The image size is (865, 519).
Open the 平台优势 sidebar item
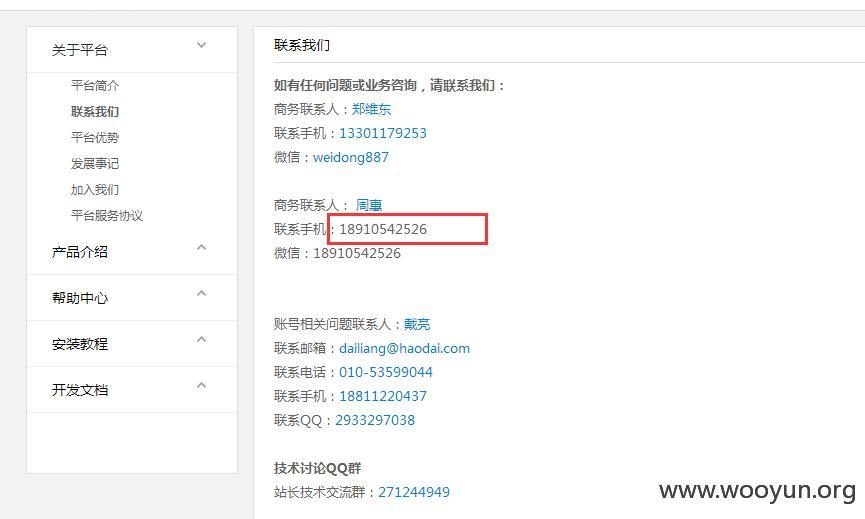click(x=95, y=137)
